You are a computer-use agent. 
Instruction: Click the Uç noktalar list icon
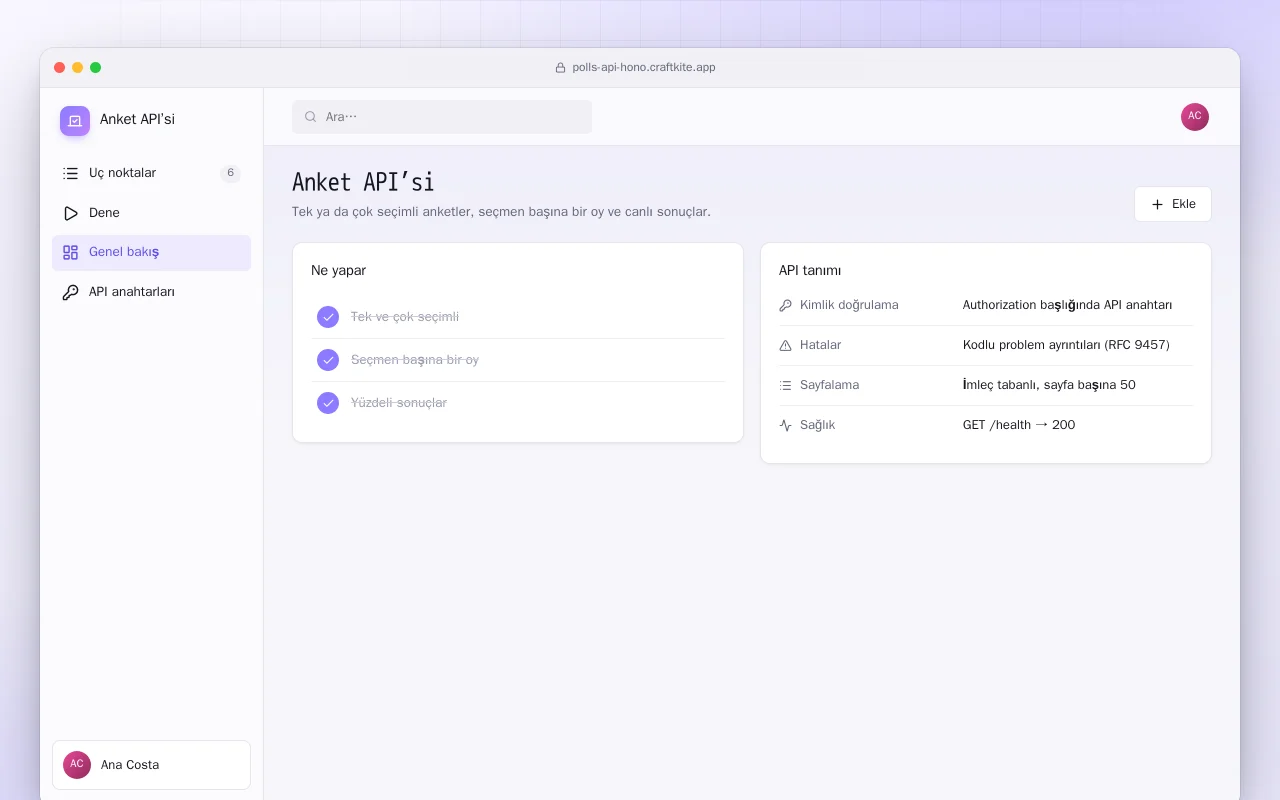pos(70,173)
